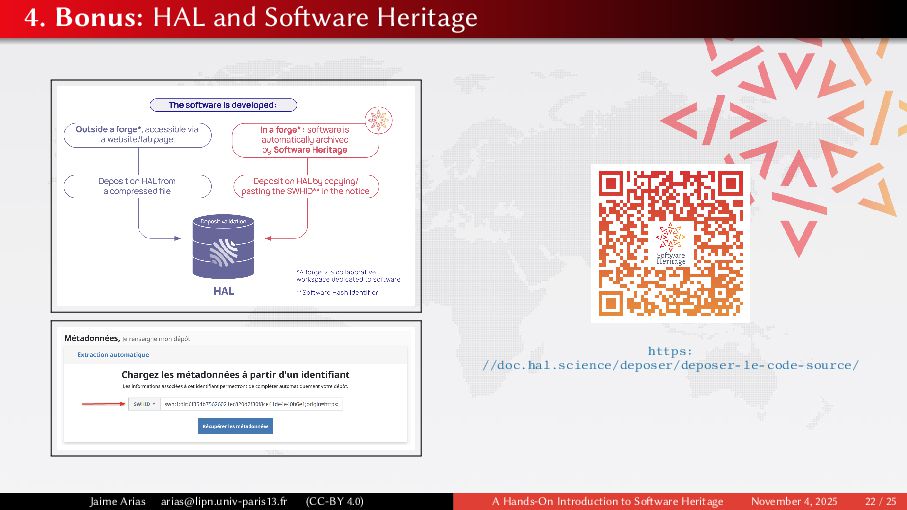Click the author name Jaime Arias
Viewport: 907px width, 510px height.
[117, 501]
